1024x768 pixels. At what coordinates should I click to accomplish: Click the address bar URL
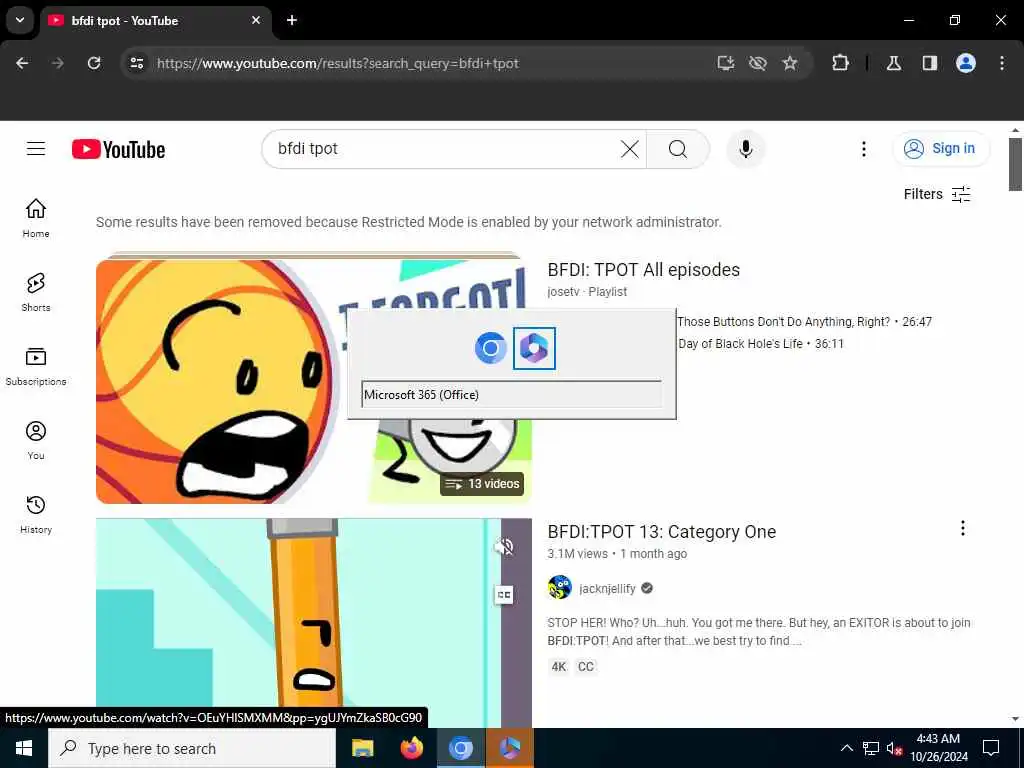point(338,63)
